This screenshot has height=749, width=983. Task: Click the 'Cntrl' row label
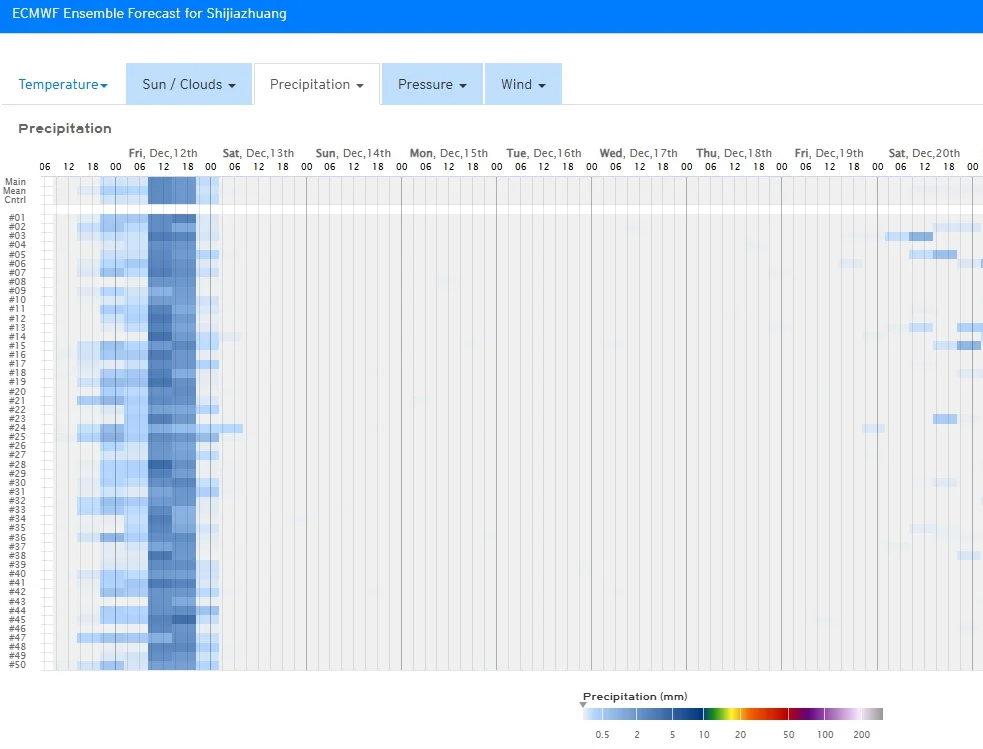(15, 200)
